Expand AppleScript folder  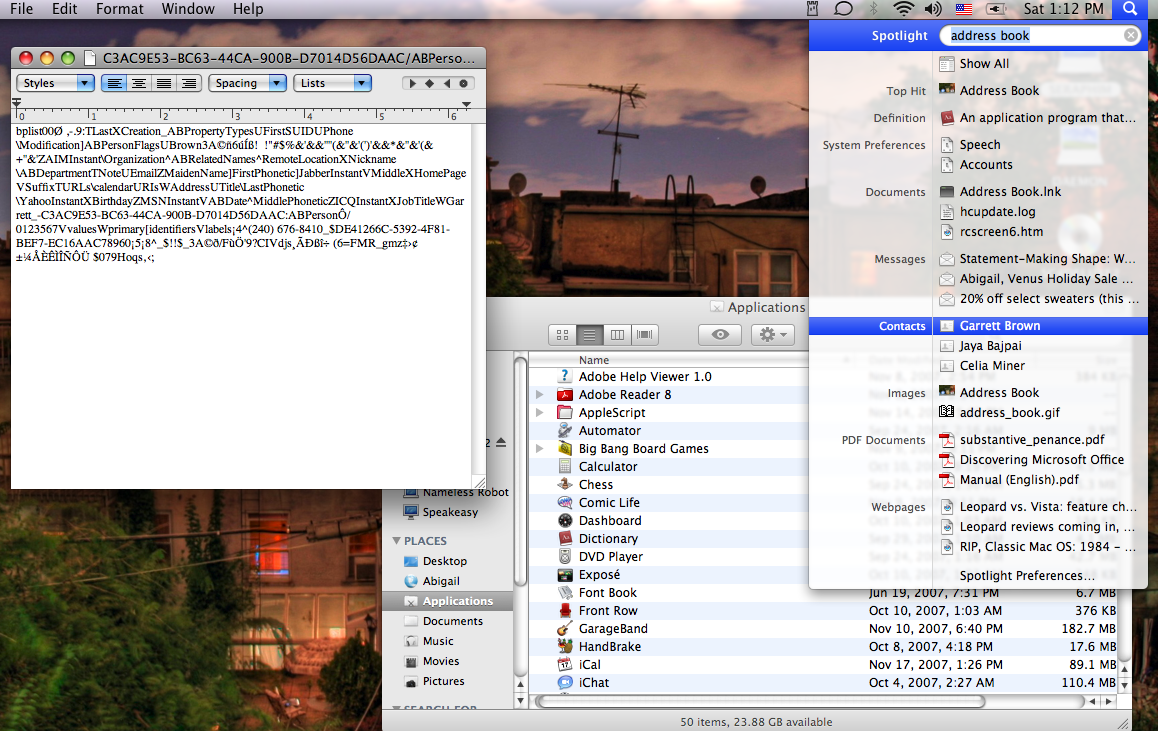[540, 412]
